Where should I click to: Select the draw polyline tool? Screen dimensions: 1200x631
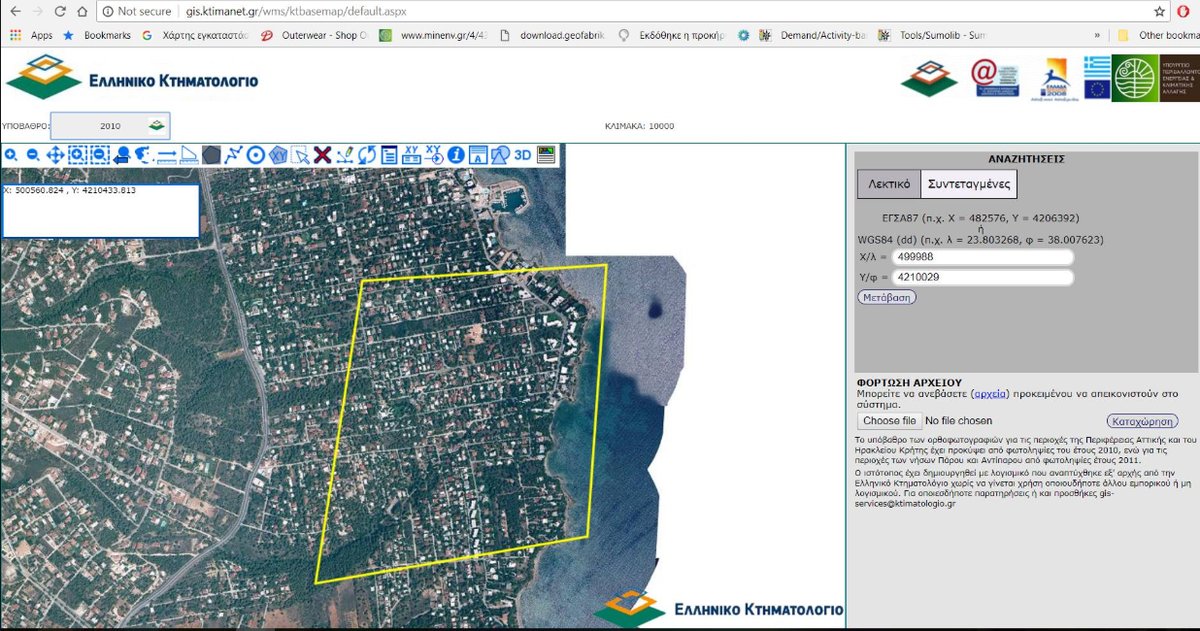[x=233, y=155]
